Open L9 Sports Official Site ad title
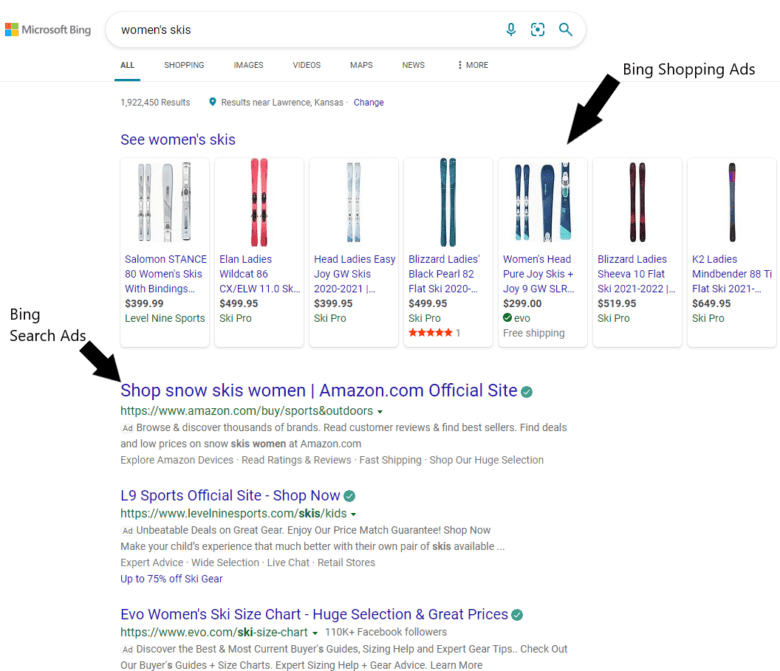Viewport: 780px width, 671px height. [230, 495]
